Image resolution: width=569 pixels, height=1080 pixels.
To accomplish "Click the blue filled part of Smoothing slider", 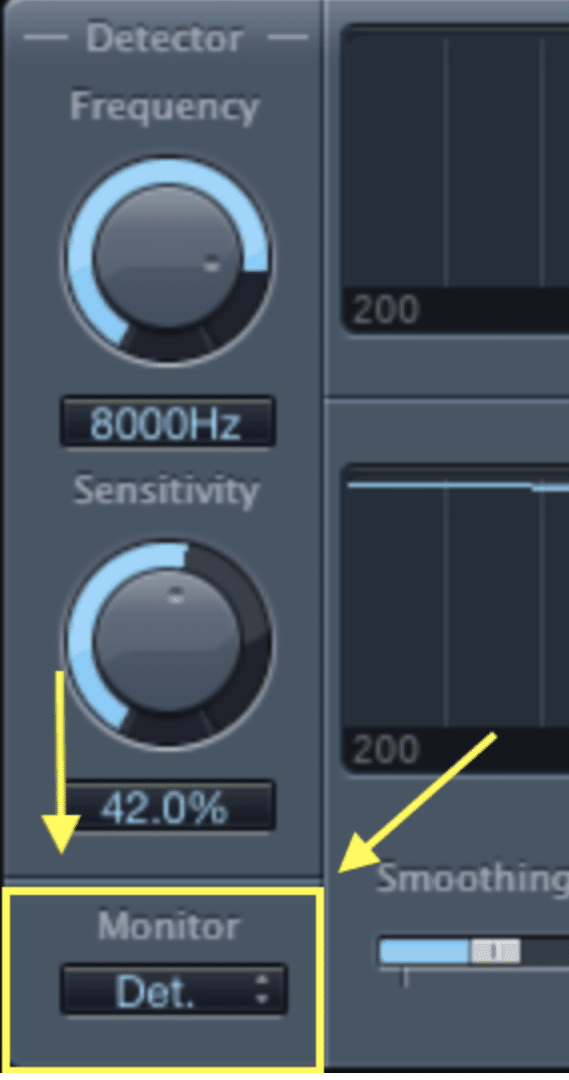I will (425, 951).
